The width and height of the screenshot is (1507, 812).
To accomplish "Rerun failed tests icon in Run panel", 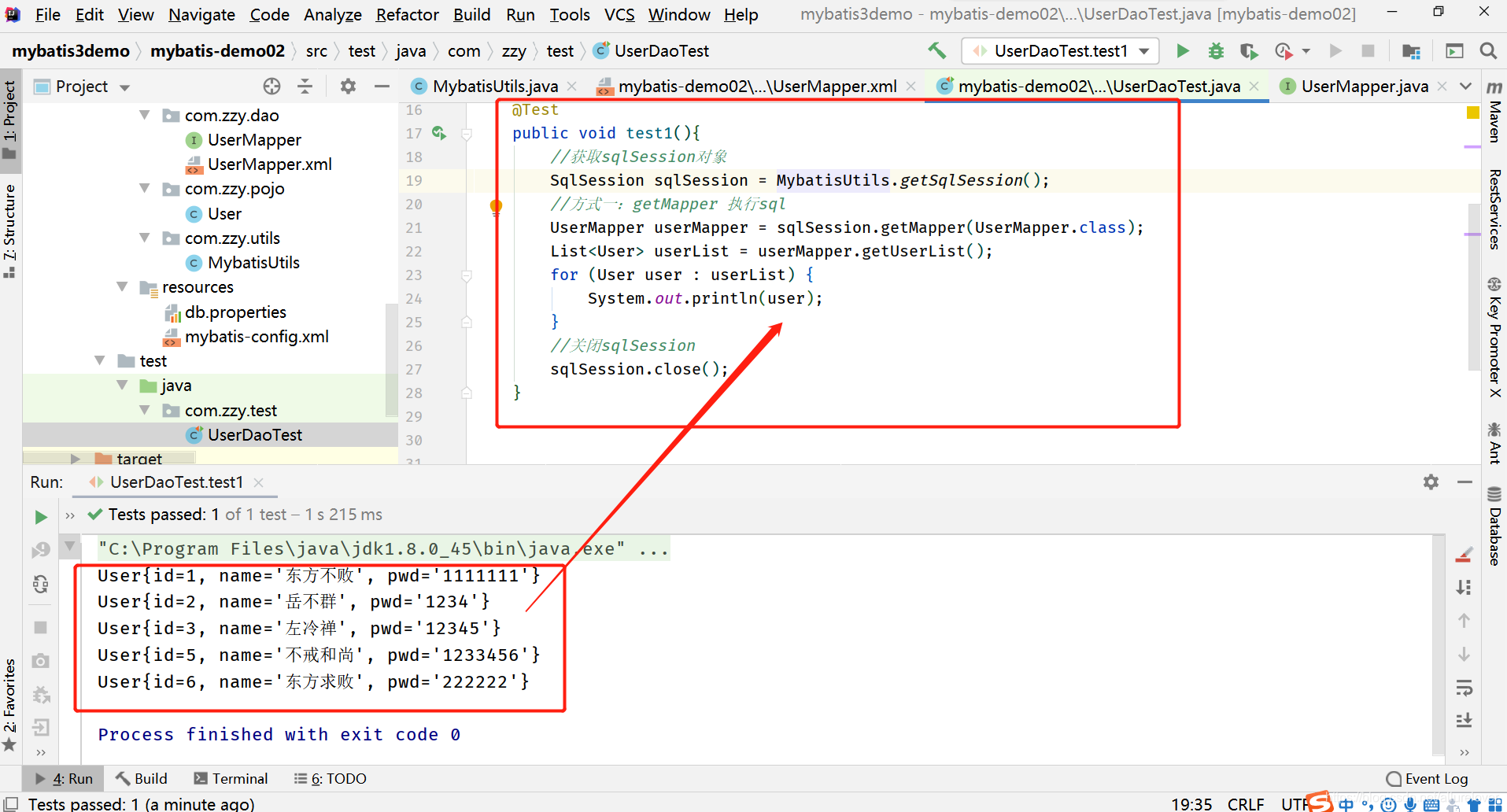I will 41,550.
